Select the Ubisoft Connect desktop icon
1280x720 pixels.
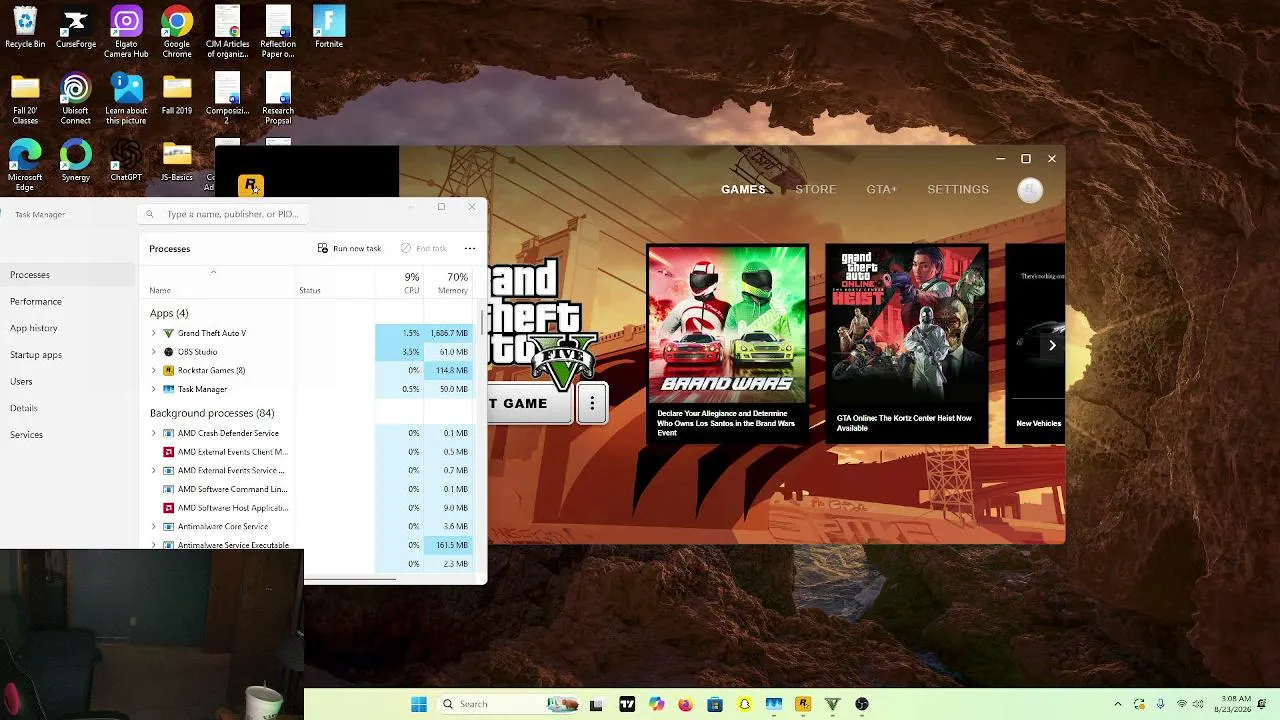(x=75, y=99)
